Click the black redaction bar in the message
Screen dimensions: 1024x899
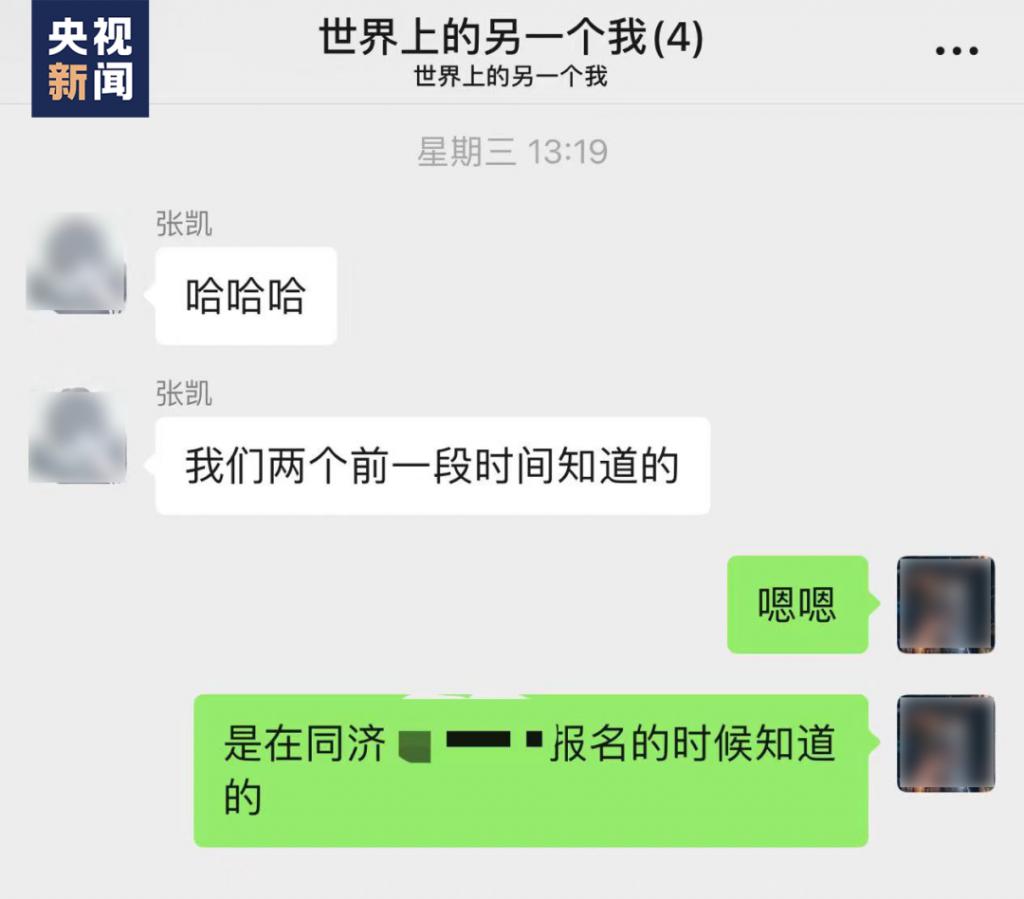[x=478, y=740]
